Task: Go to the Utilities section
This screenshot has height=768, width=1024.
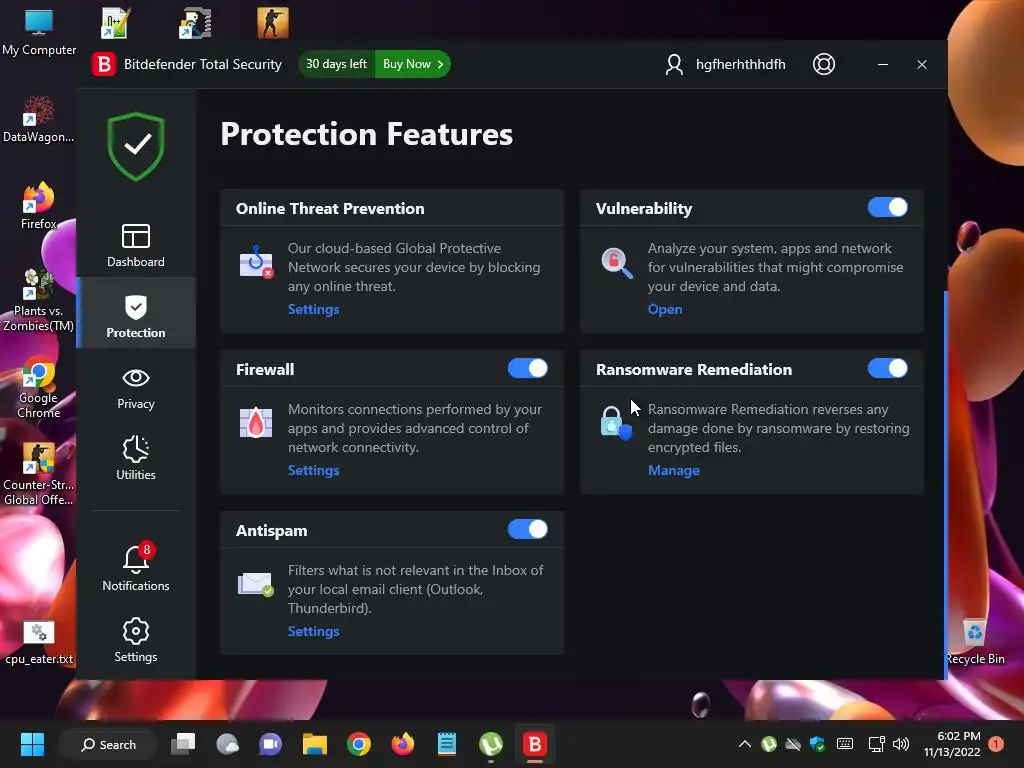Action: click(x=136, y=458)
